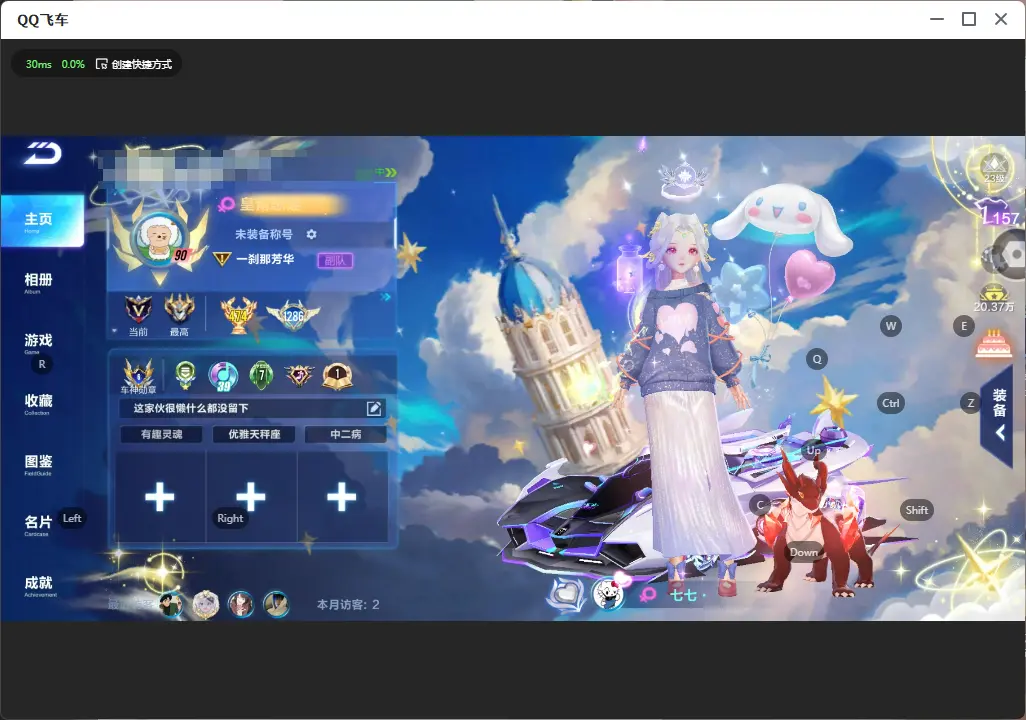This screenshot has width=1026, height=720.
Task: Click the round cartoon cat avatar near 七七
Action: pos(609,594)
